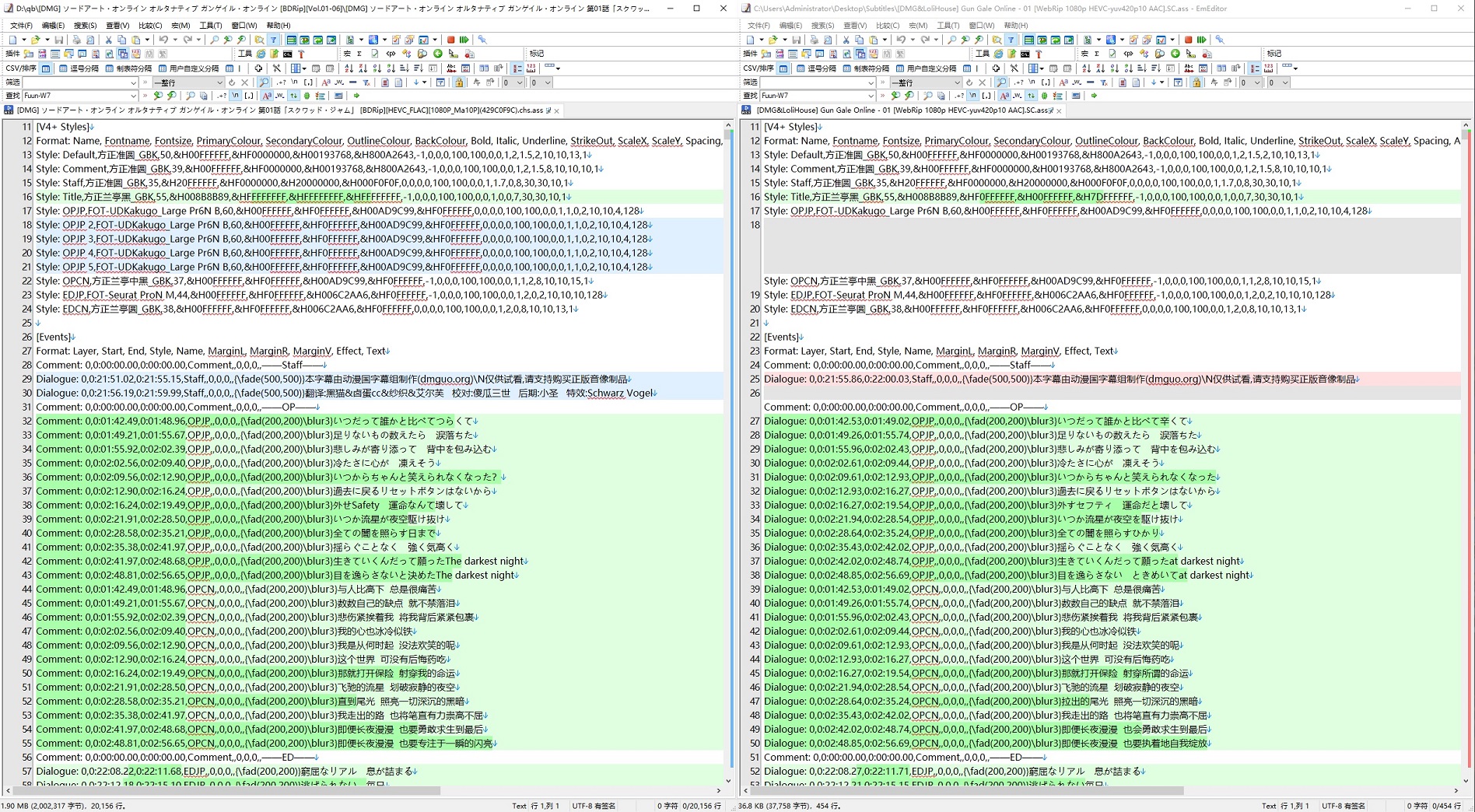Click vertical scrollbar down arrow in left window
The width and height of the screenshot is (1475, 812).
pos(728,781)
